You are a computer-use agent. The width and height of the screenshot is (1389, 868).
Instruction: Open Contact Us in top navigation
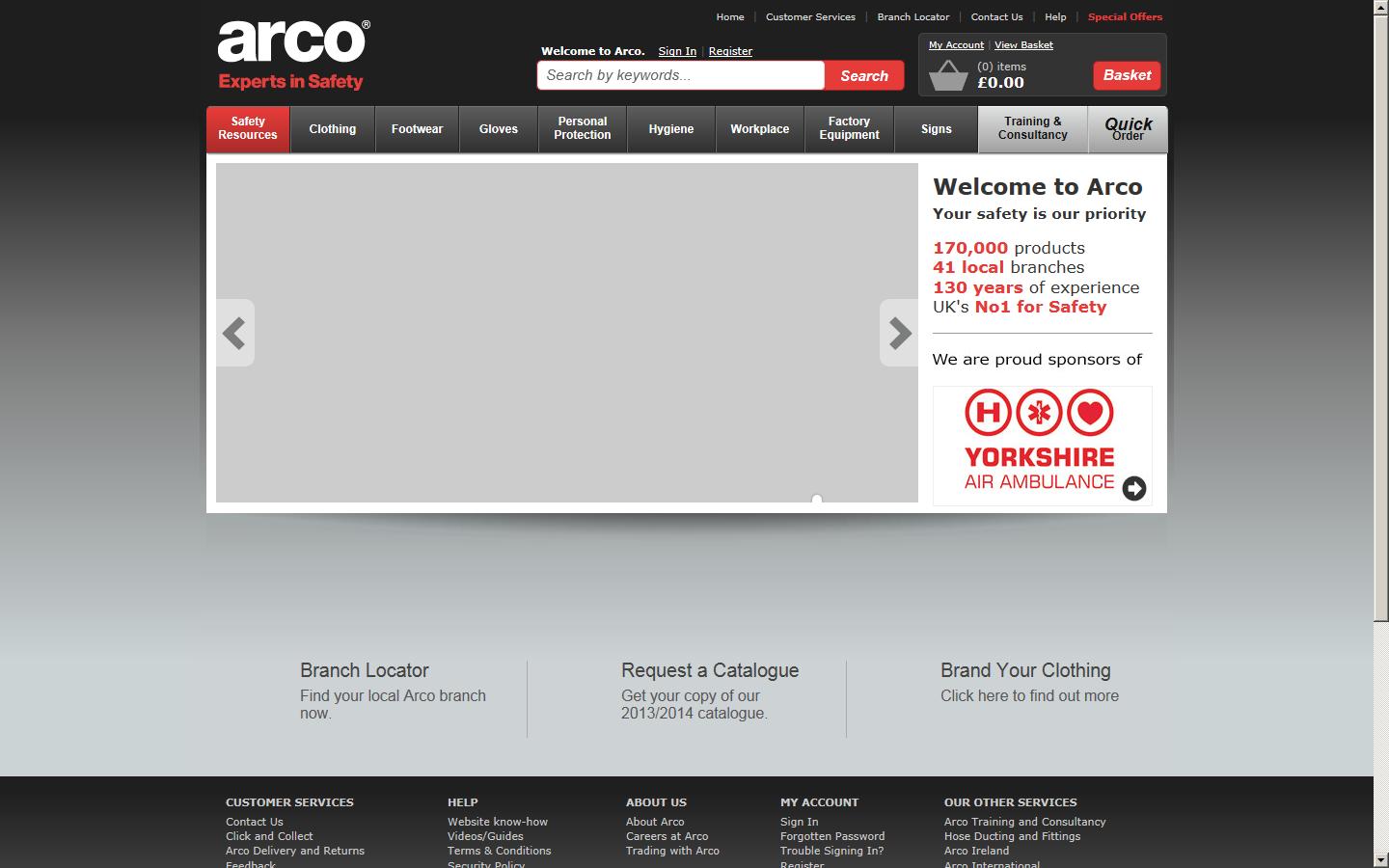pyautogui.click(x=996, y=17)
